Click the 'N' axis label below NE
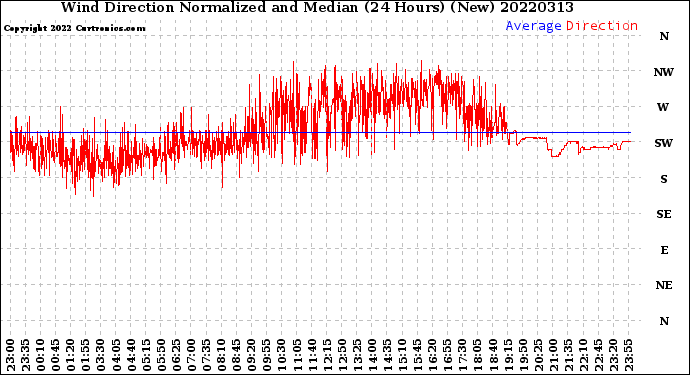Screen dimensions: 690x375 [x=664, y=321]
